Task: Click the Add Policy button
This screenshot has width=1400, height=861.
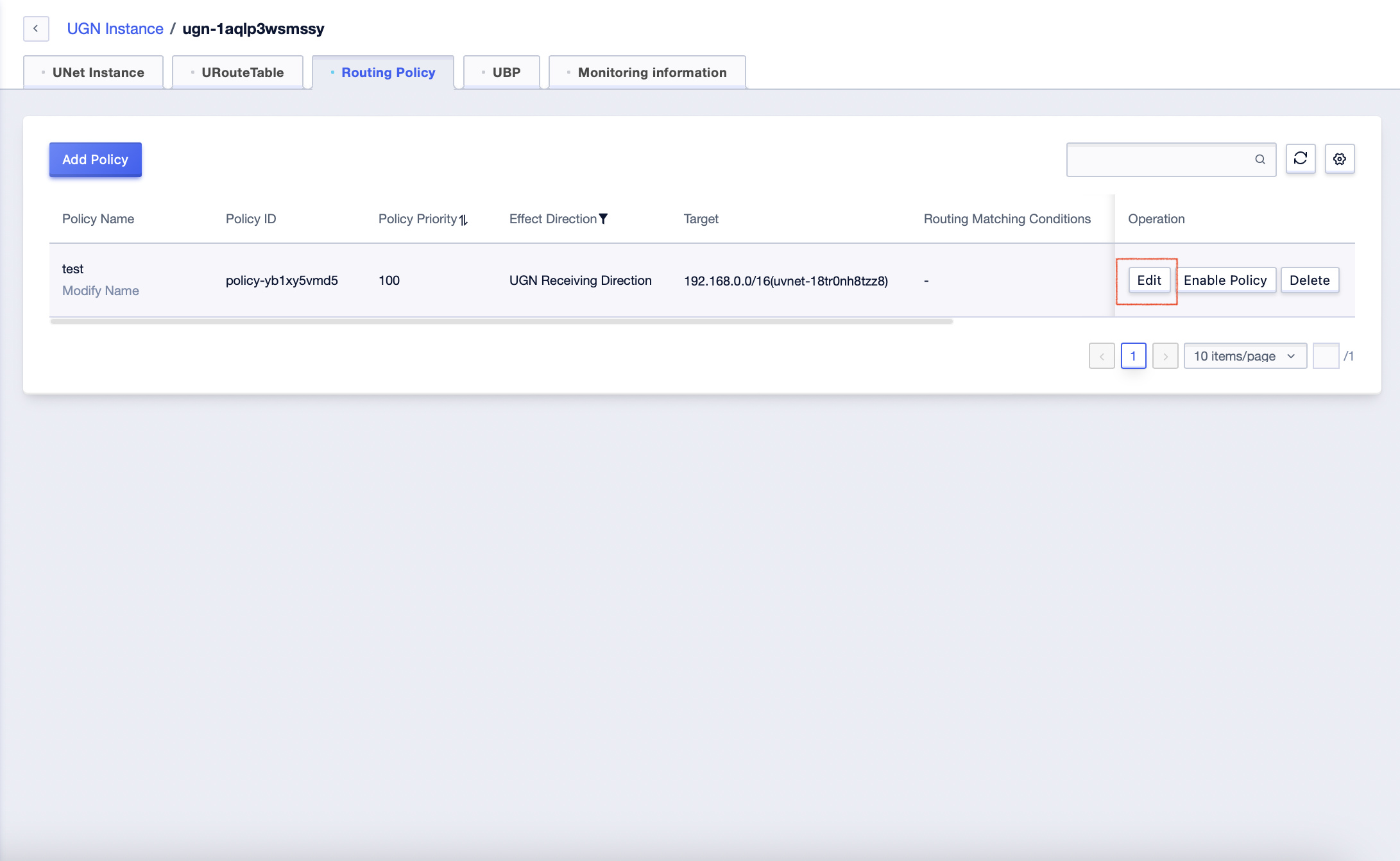Action: click(95, 160)
